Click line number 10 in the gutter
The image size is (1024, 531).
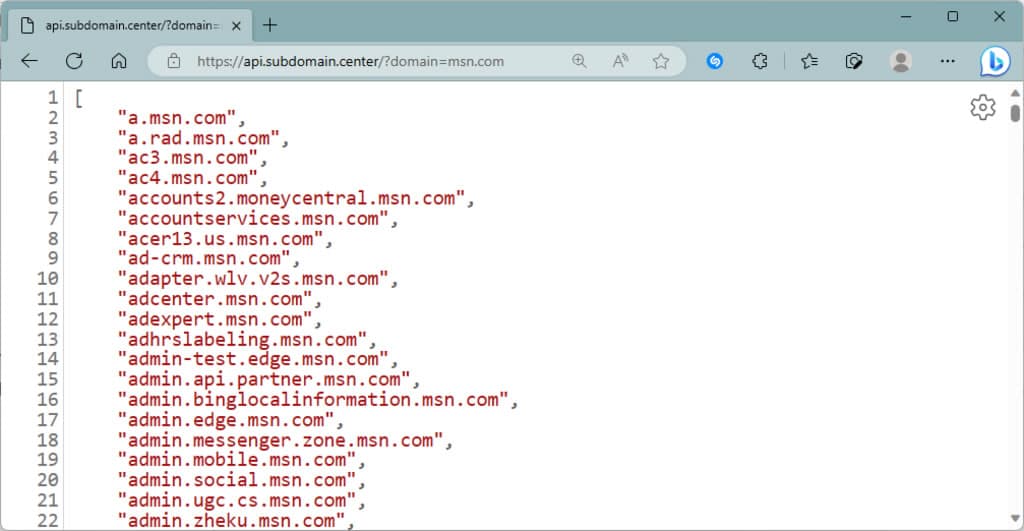(48, 279)
